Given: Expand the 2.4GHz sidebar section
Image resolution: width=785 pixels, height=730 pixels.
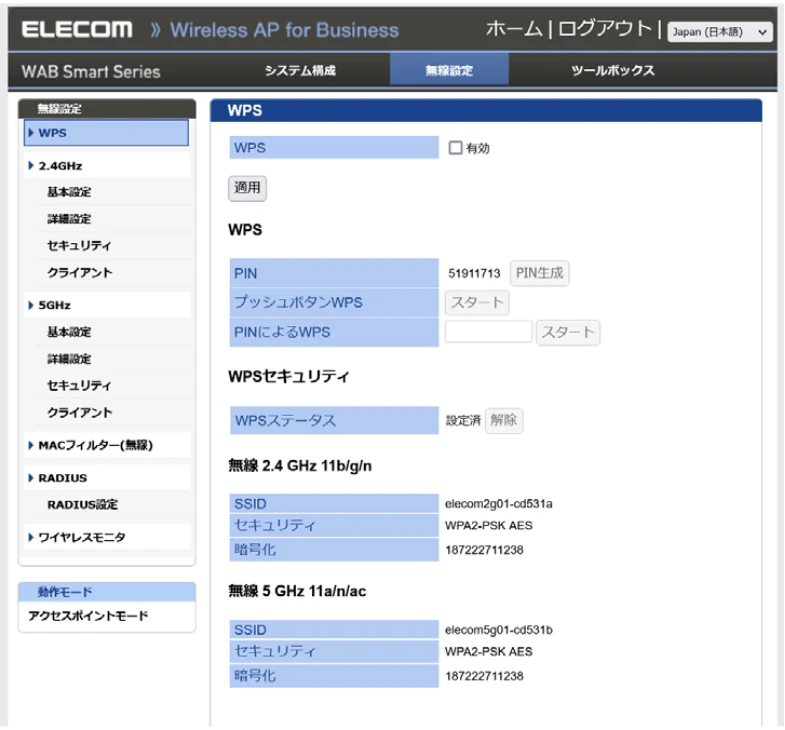Looking at the screenshot, I should pos(107,166).
